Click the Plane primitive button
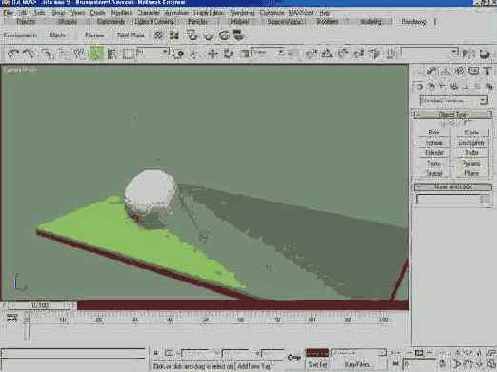Viewport: 497px width, 372px height. (471, 173)
